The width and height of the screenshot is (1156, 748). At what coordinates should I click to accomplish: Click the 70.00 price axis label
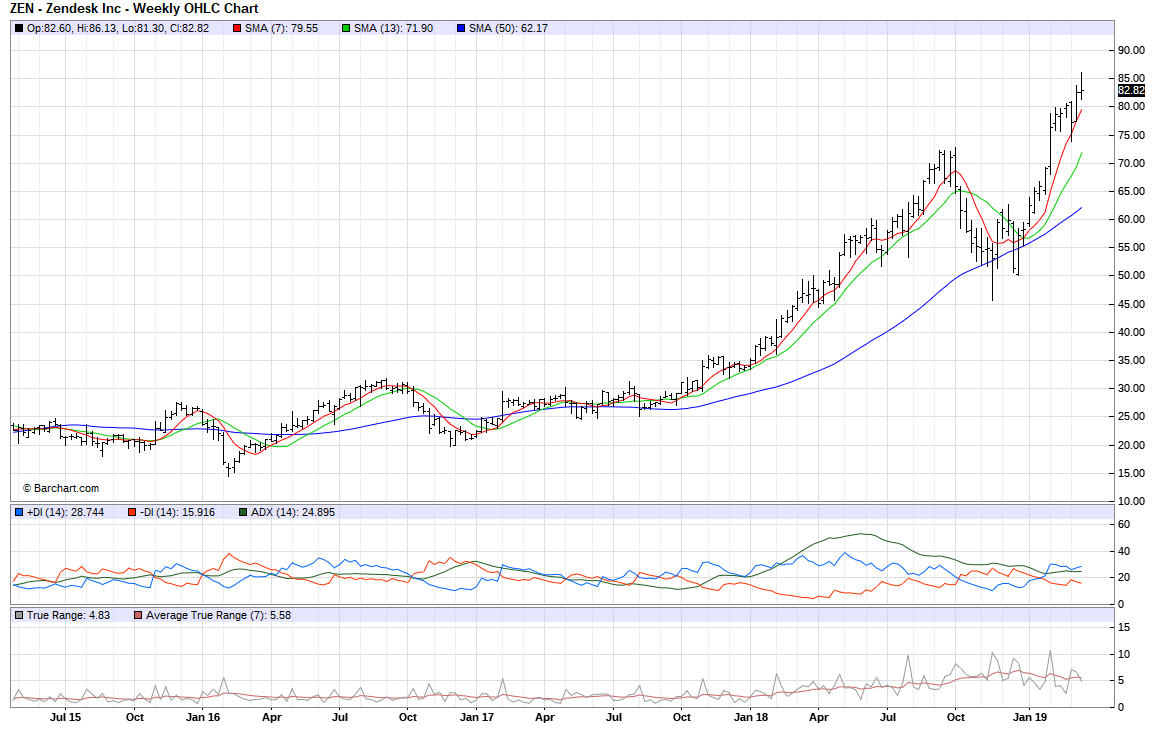1131,163
